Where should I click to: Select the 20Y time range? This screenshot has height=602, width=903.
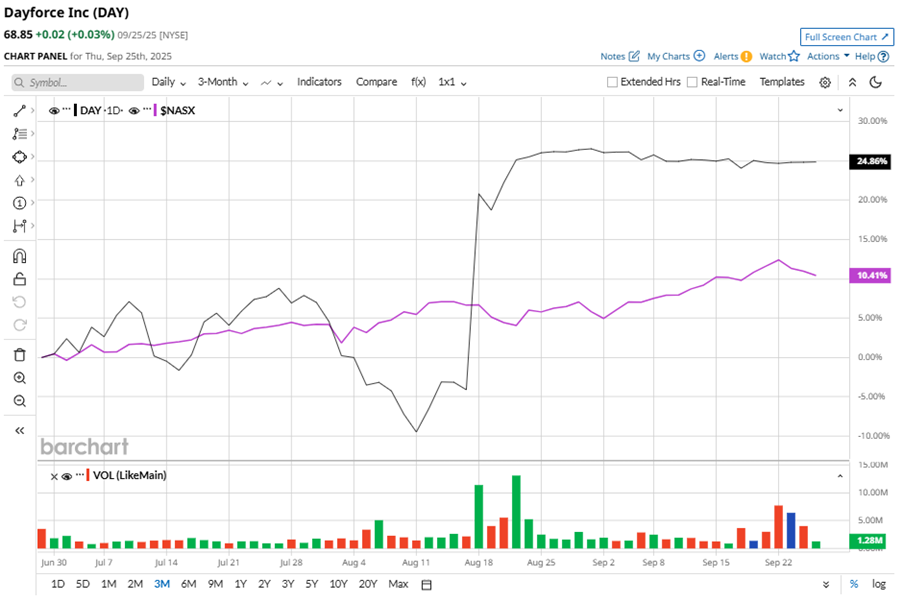point(367,584)
